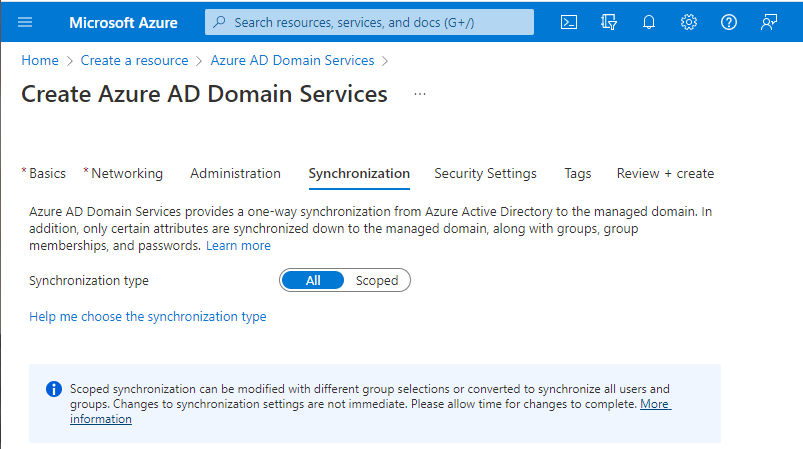This screenshot has height=449, width=803.
Task: Open the Help question mark icon
Action: 729,22
